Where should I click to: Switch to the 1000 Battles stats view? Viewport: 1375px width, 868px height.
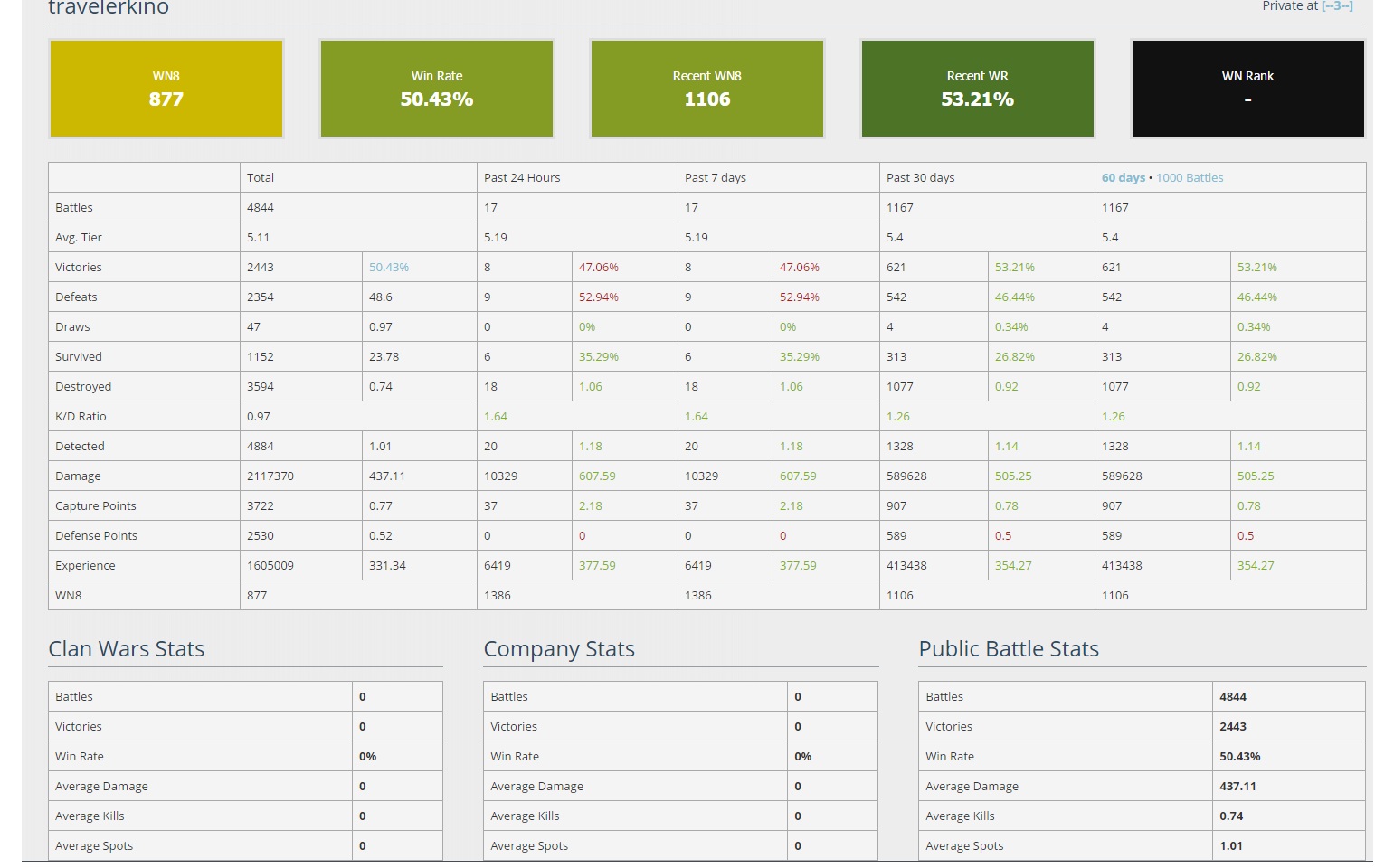1190,178
